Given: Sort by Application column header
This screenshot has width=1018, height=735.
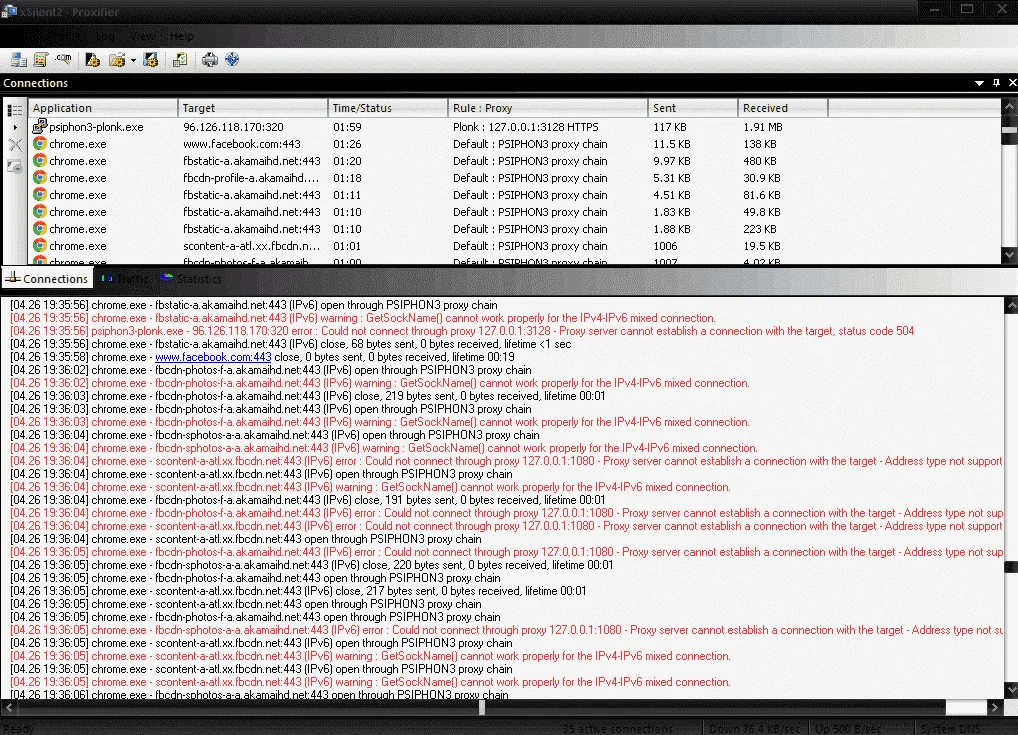Looking at the screenshot, I should [x=103, y=108].
